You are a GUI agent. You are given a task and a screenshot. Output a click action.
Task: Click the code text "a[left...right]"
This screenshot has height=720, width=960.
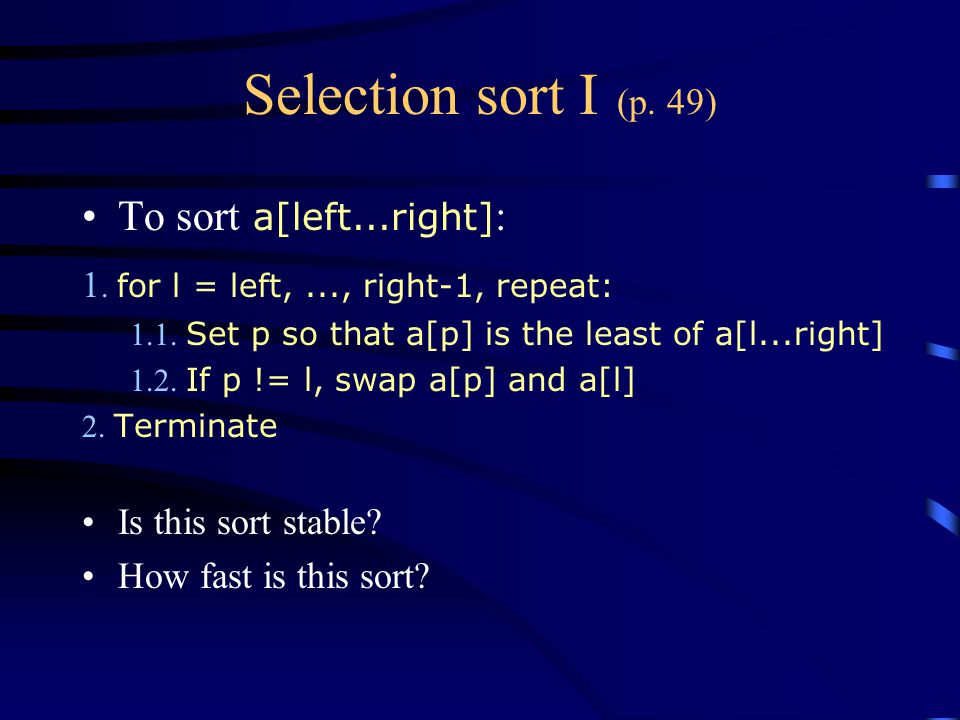[x=373, y=217]
